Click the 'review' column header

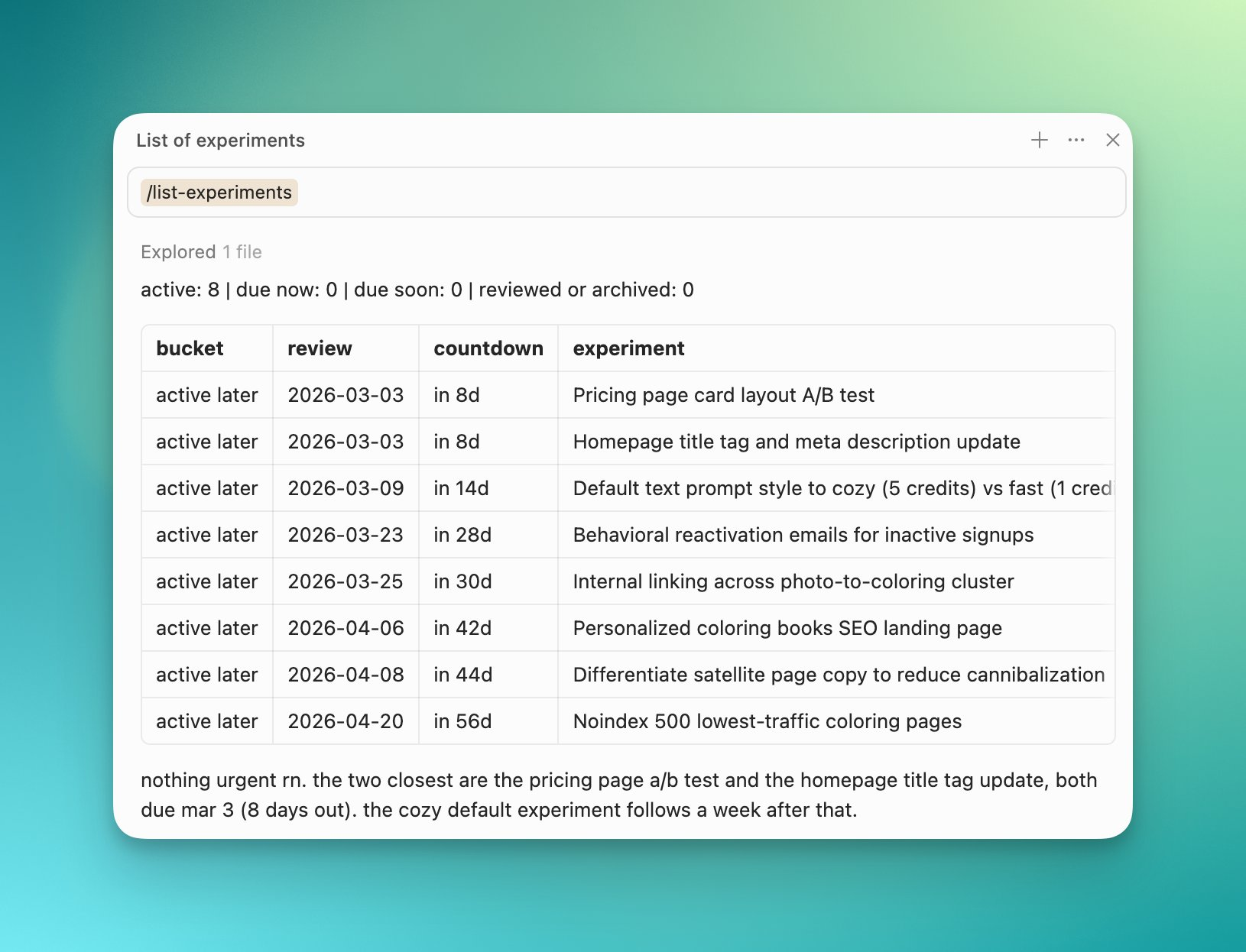pos(320,348)
